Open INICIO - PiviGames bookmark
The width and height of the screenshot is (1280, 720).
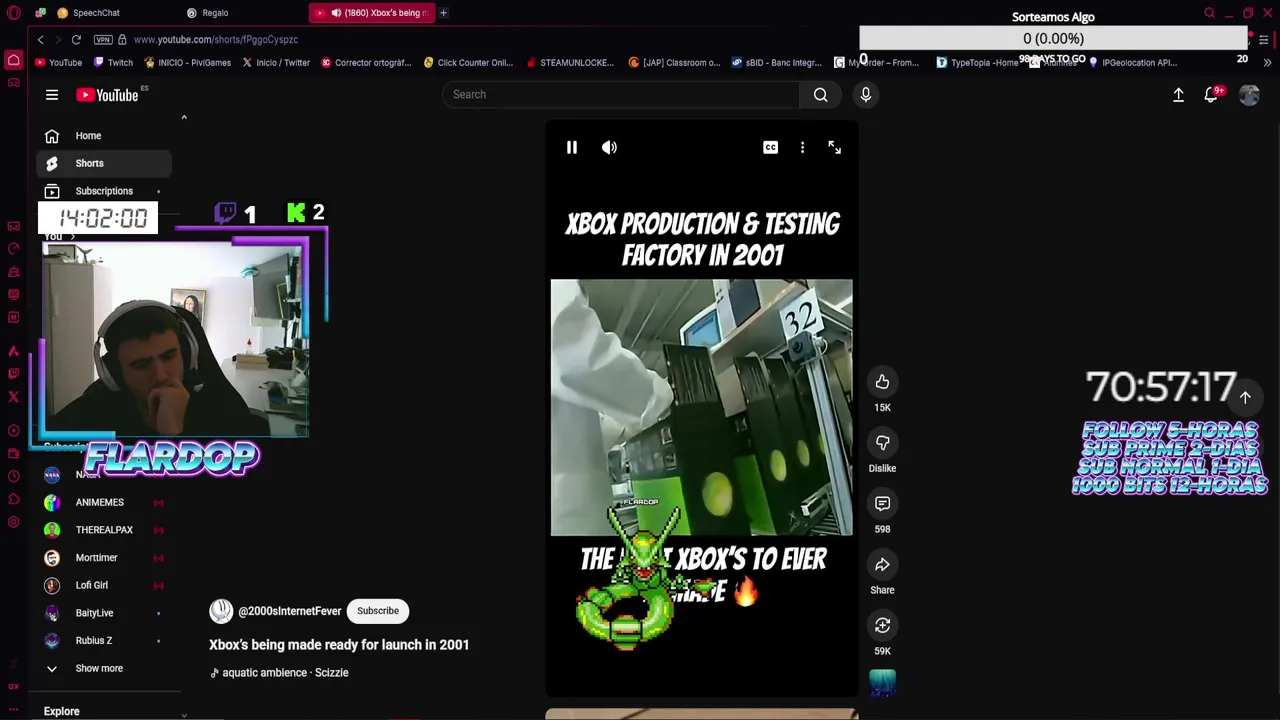[187, 62]
